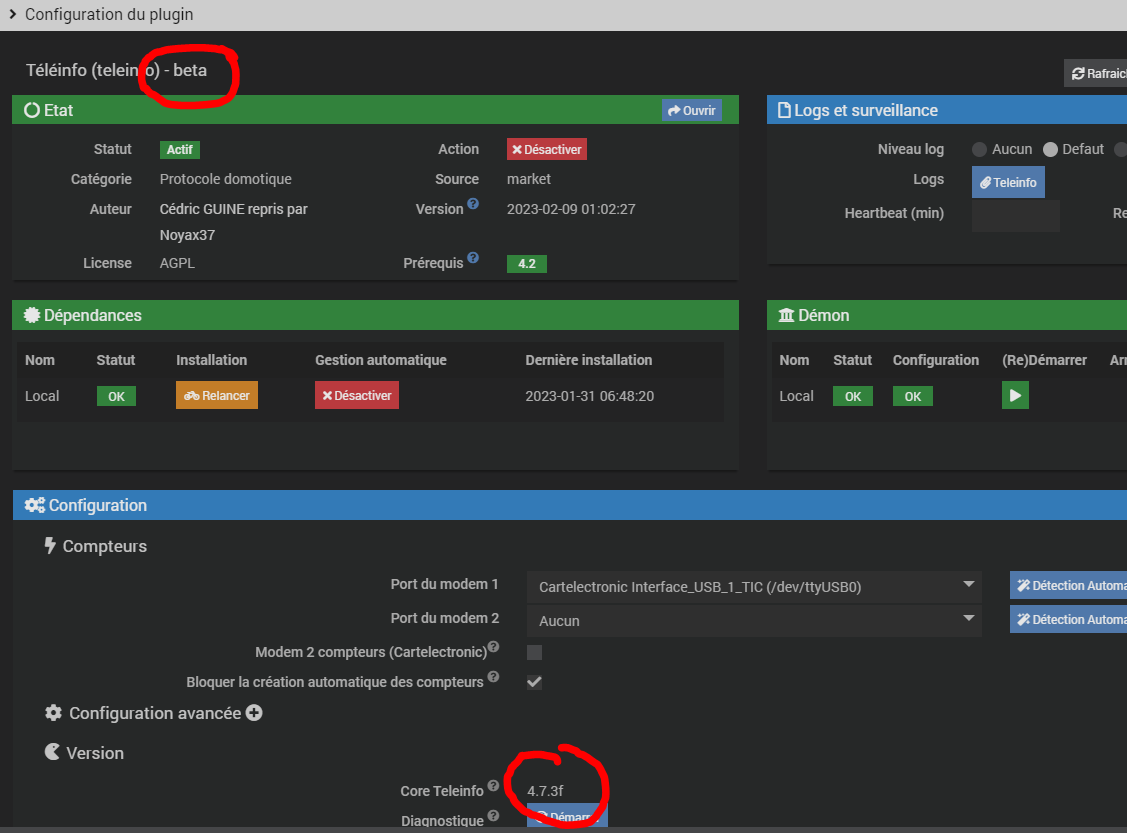
Task: Click the Dépendances local OK status badge
Action: click(x=116, y=396)
